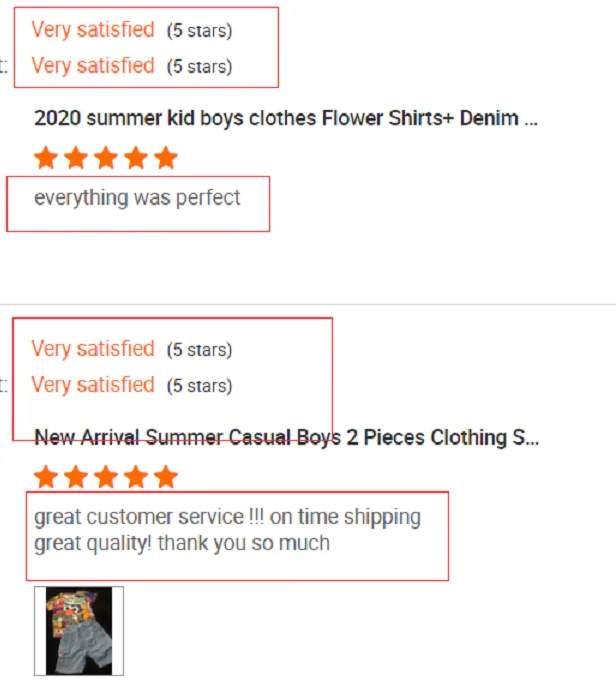The width and height of the screenshot is (616, 690).
Task: Click the first star under the 2020 summer review
Action: pyautogui.click(x=45, y=158)
